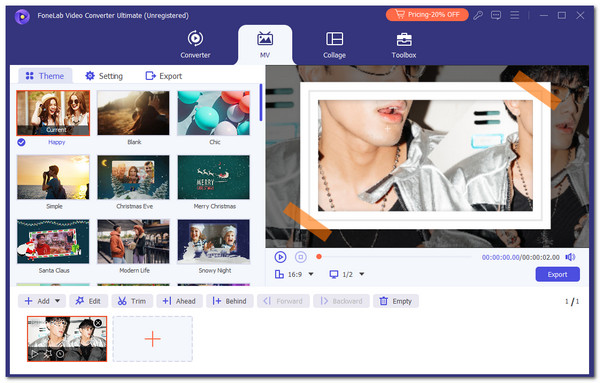Select the Theme sub-tab
This screenshot has height=383, width=600.
pos(45,76)
